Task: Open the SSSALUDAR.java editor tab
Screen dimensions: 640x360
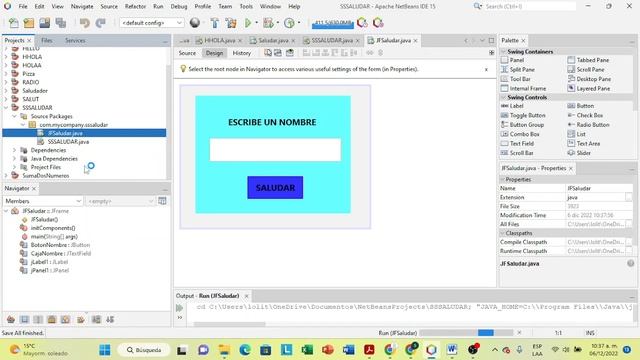Action: pos(332,40)
